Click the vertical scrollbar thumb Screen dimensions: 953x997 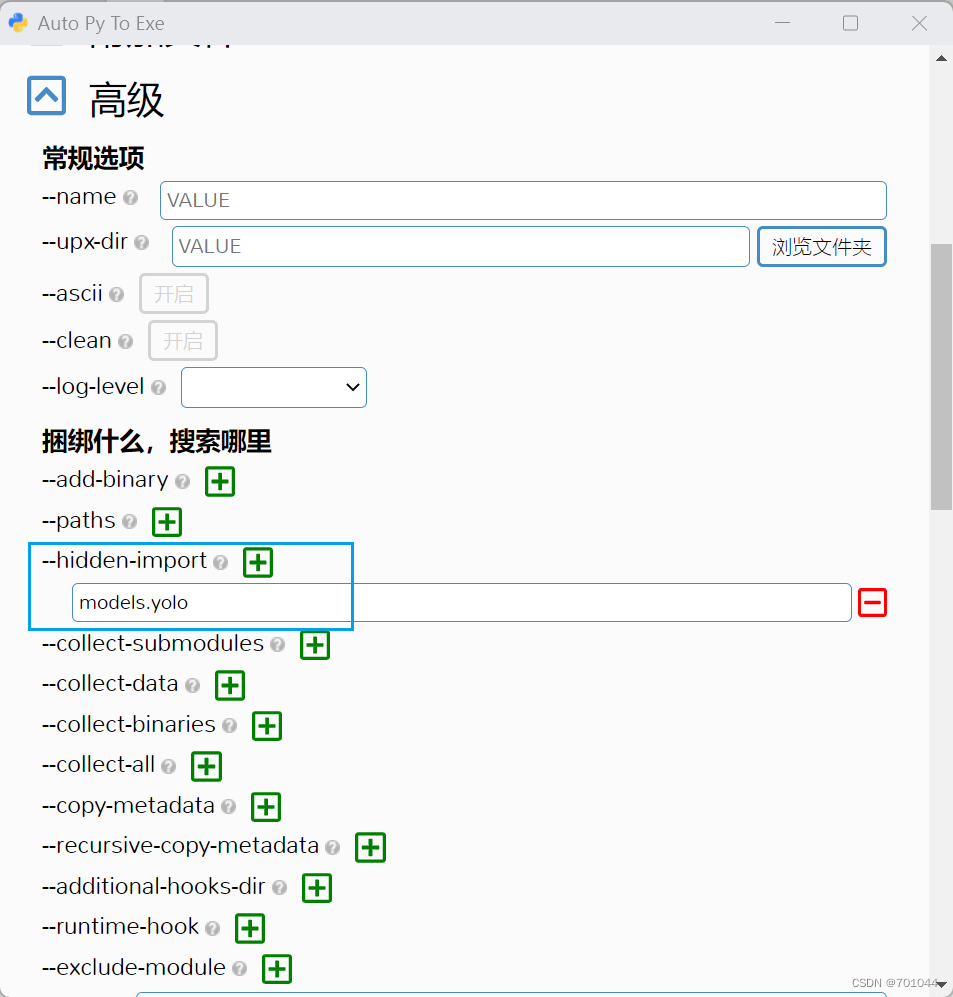tap(942, 377)
